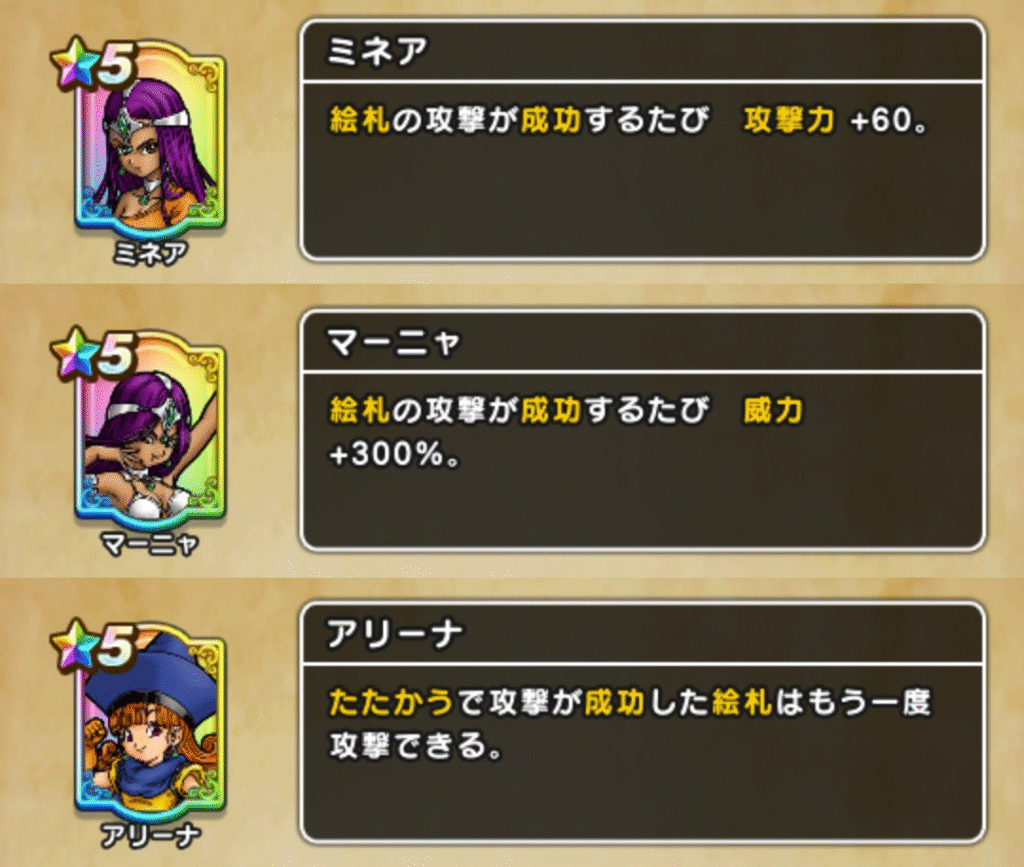Image resolution: width=1024 pixels, height=867 pixels.
Task: Click the 攻撃できる description line
Action: pyautogui.click(x=415, y=745)
